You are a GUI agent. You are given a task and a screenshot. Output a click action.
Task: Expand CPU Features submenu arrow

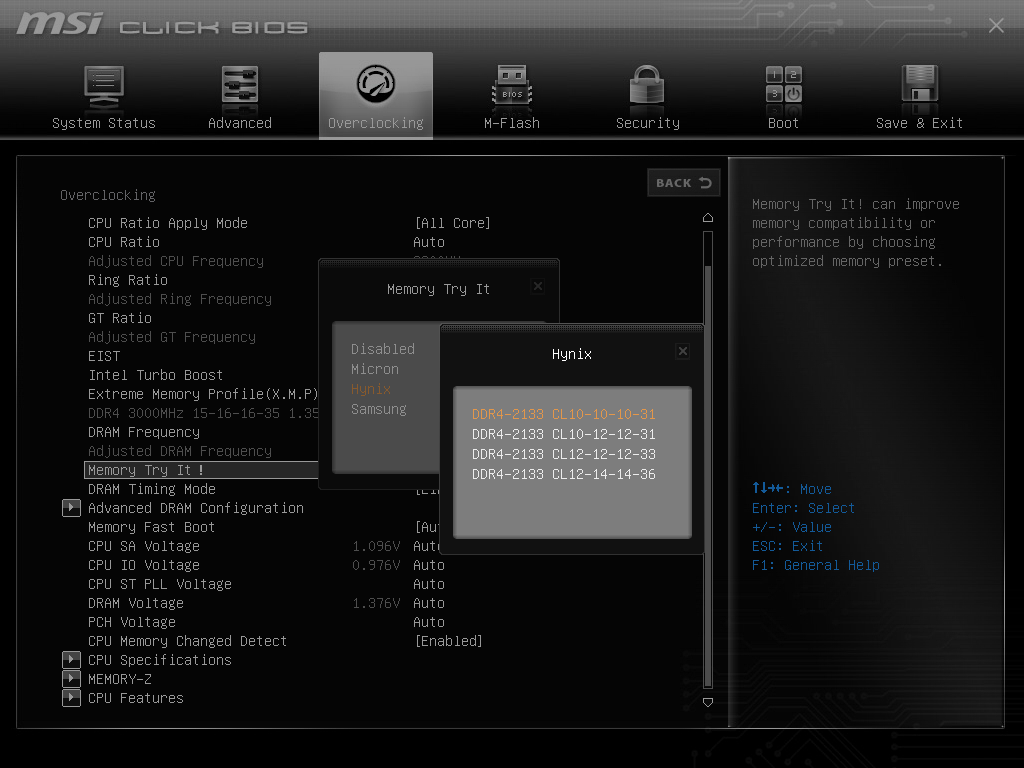(x=71, y=698)
